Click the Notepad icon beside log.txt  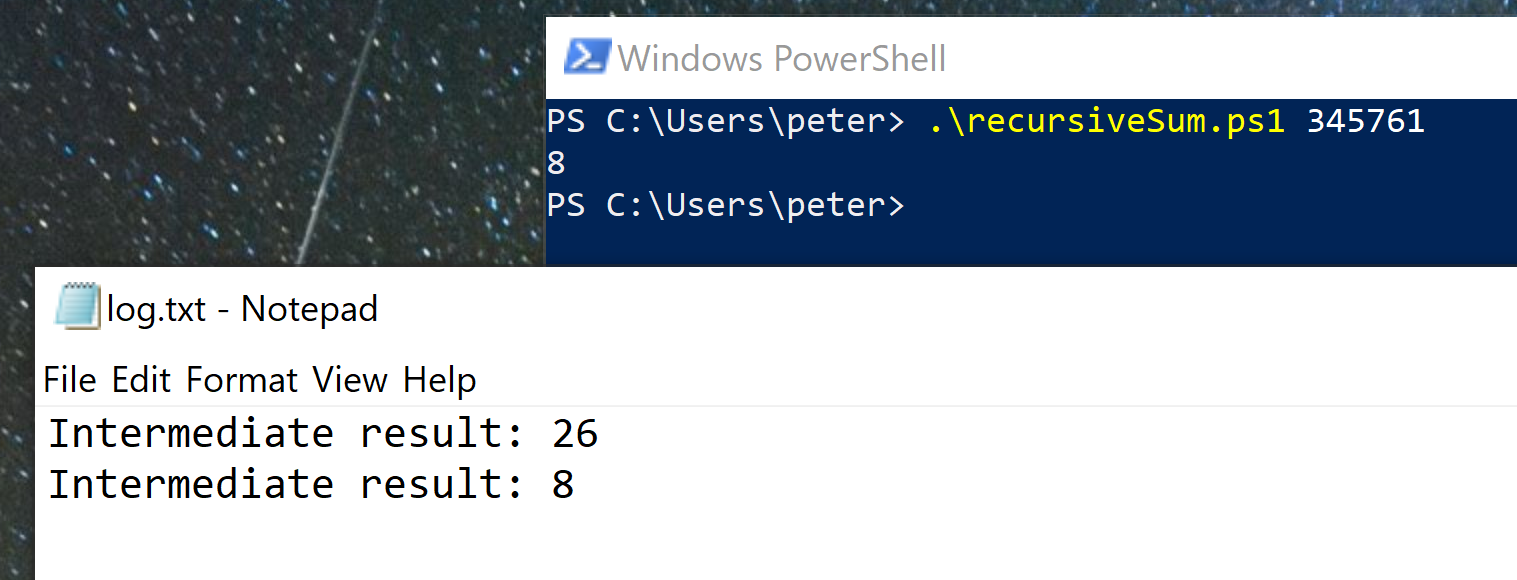(x=78, y=307)
